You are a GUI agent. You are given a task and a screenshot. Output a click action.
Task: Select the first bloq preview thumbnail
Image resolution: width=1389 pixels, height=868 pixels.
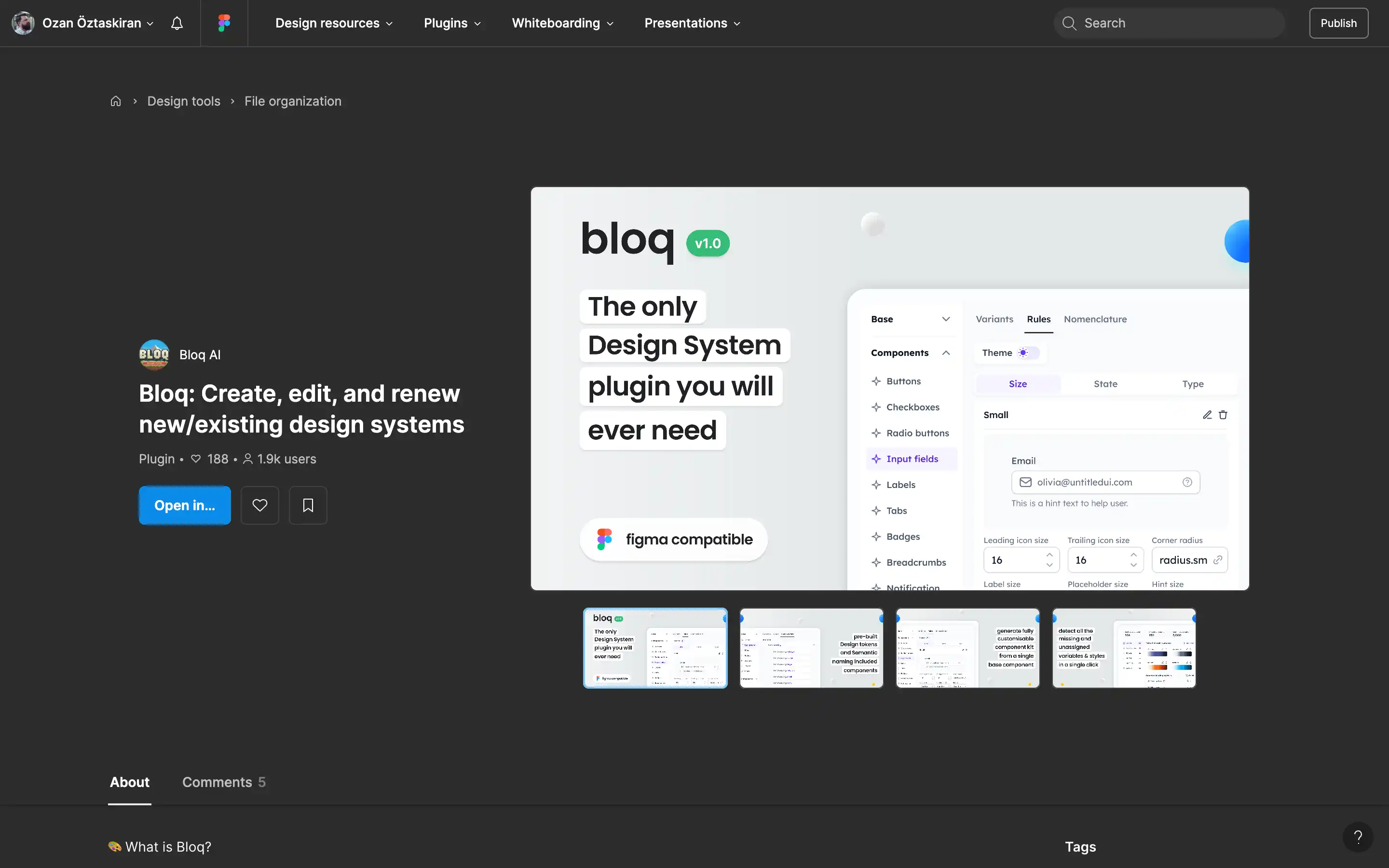pyautogui.click(x=655, y=648)
